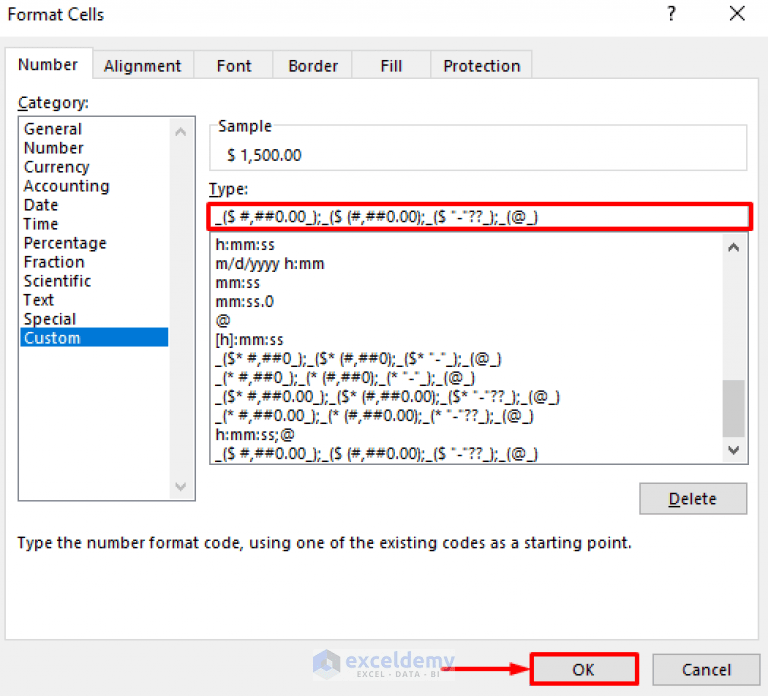
Task: Switch to the Number tab
Action: (48, 65)
